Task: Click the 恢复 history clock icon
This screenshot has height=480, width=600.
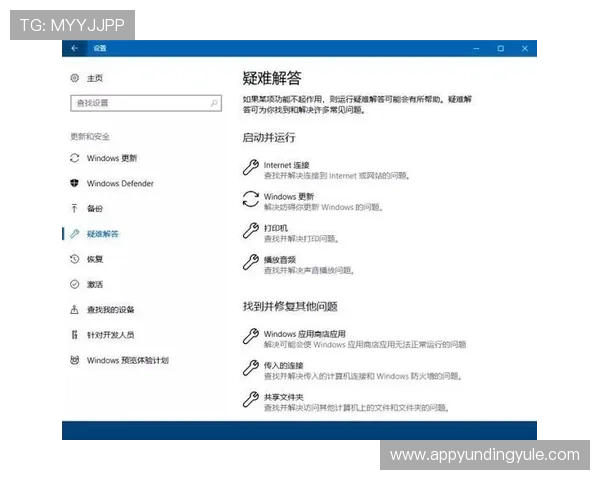Action: pos(75,259)
